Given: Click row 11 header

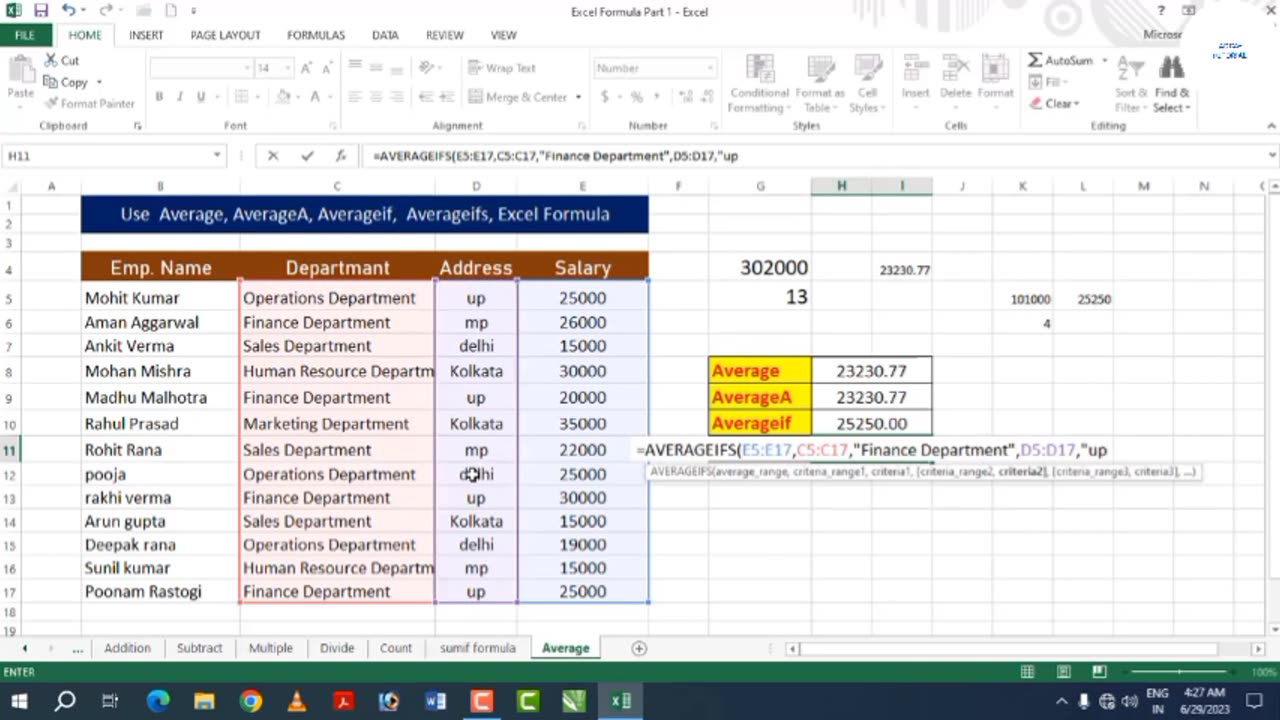Looking at the screenshot, I should click(x=10, y=450).
